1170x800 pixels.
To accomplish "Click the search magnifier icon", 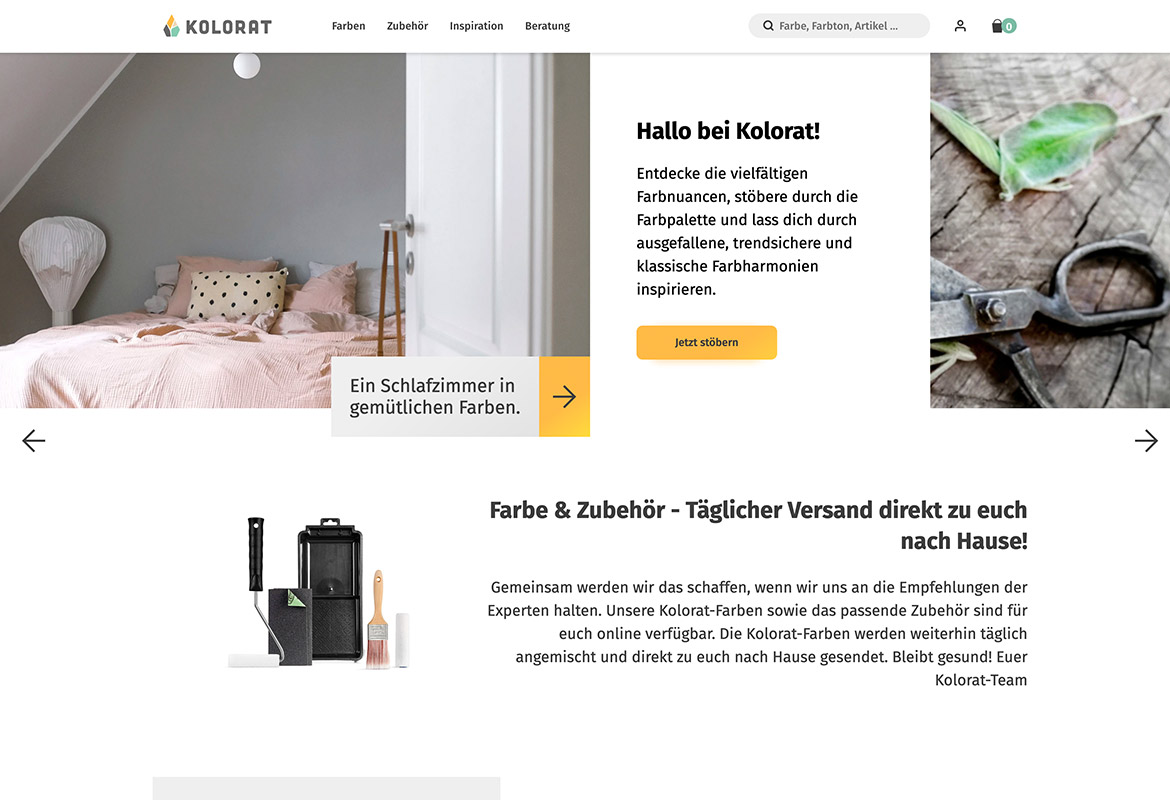I will pyautogui.click(x=768, y=25).
